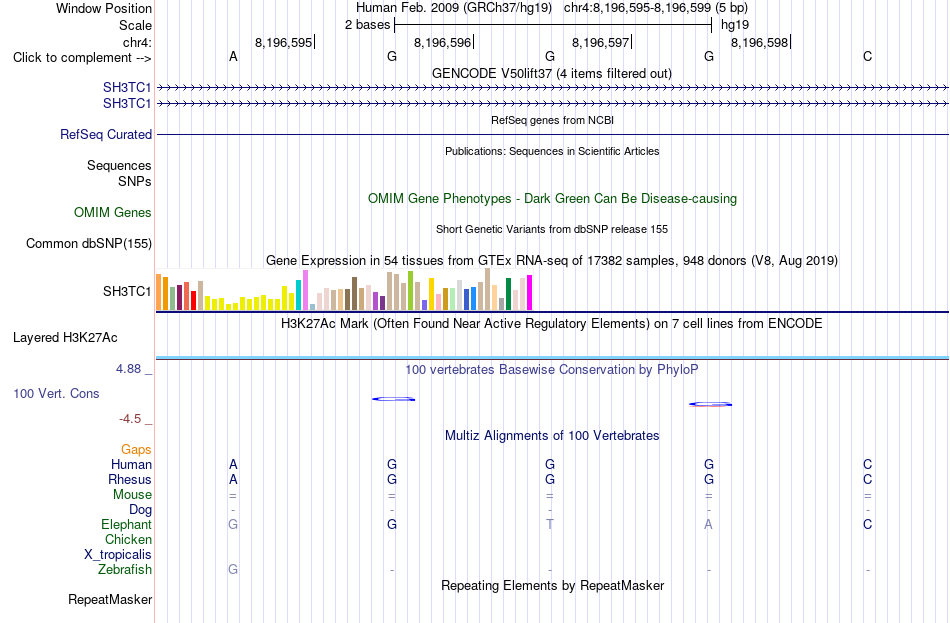Viewport: 950px width, 623px height.
Task: Click the Zebrafish species label
Action: click(124, 570)
